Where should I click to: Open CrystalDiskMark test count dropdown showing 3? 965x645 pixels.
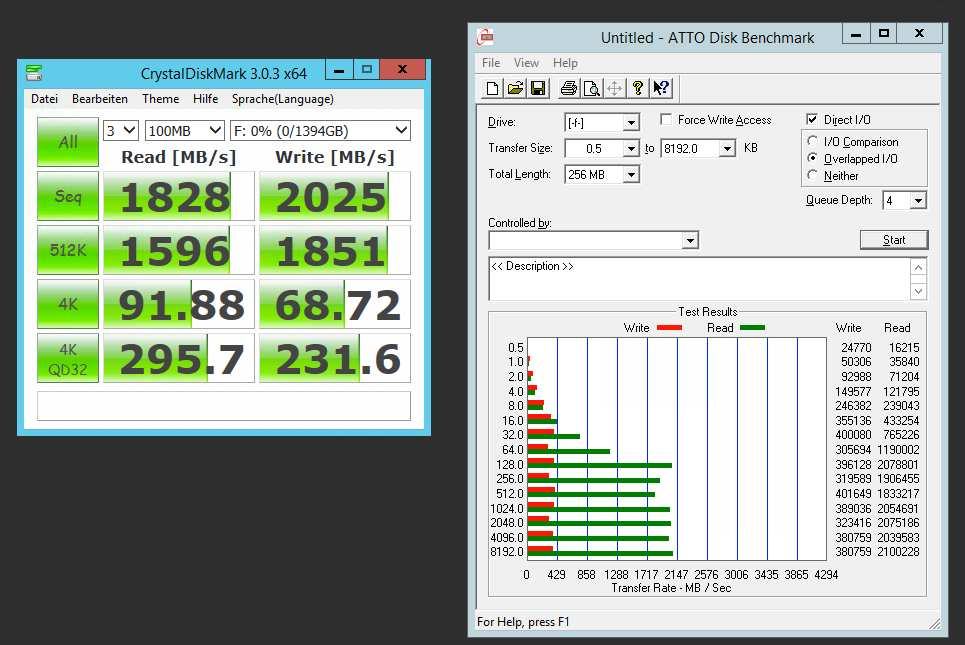(121, 130)
